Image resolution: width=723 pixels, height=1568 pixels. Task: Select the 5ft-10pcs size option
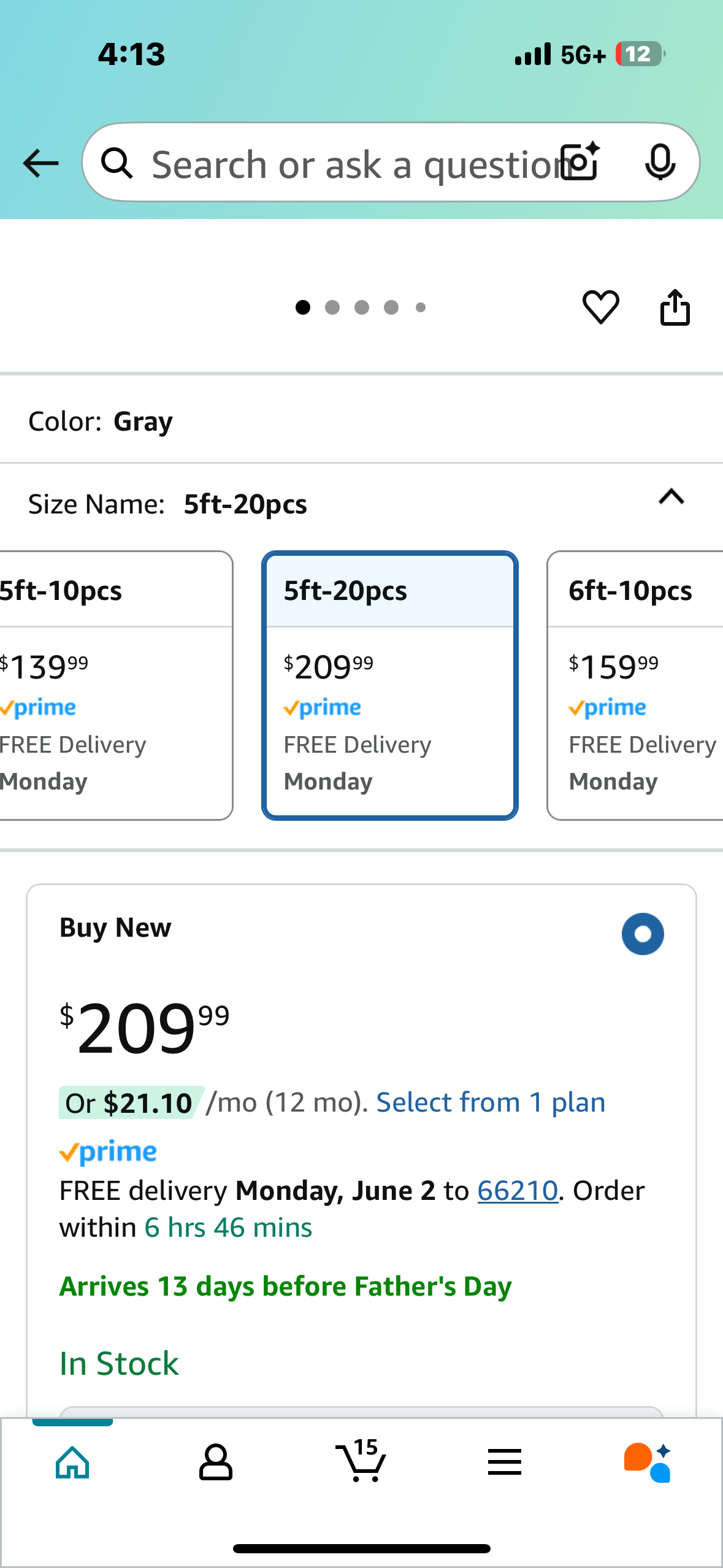click(116, 685)
